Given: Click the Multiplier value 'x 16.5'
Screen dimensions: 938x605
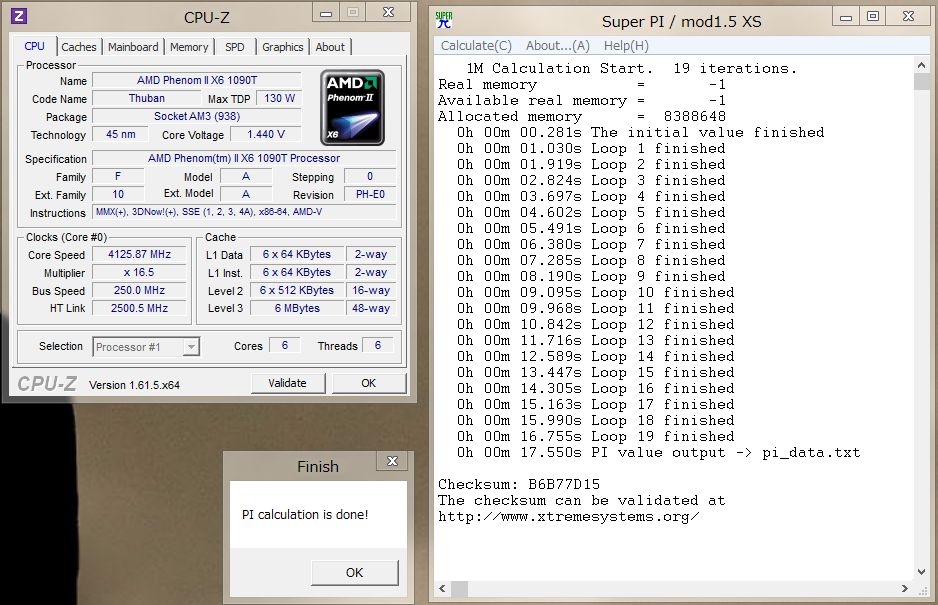Looking at the screenshot, I should pyautogui.click(x=139, y=272).
